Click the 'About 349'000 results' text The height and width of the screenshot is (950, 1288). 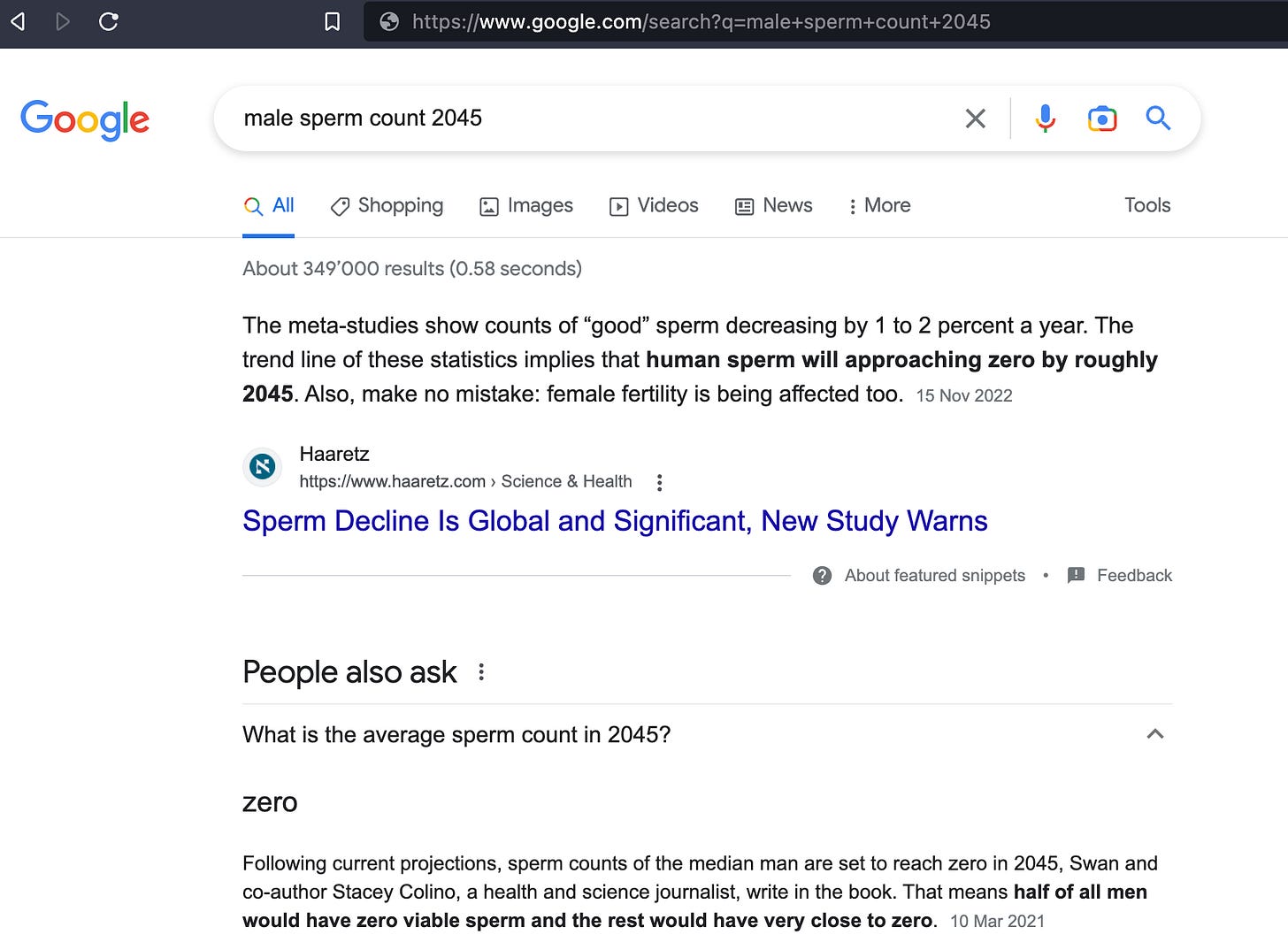point(412,269)
